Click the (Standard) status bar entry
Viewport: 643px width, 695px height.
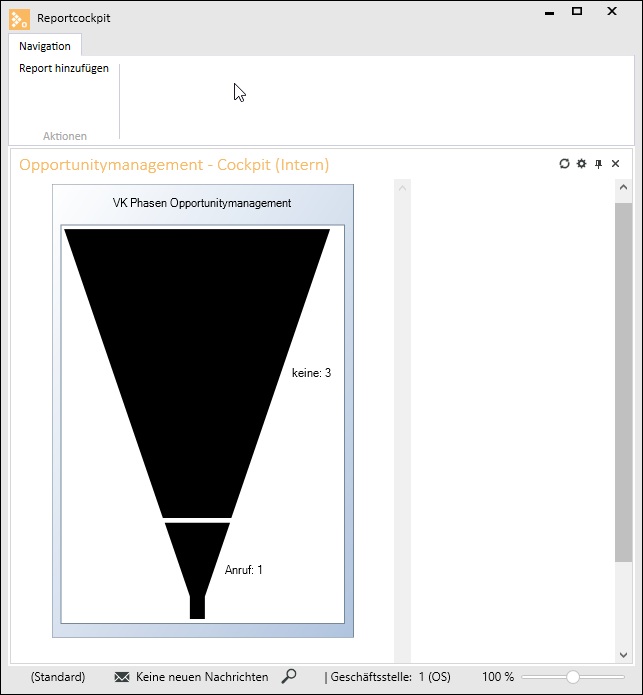coord(58,677)
